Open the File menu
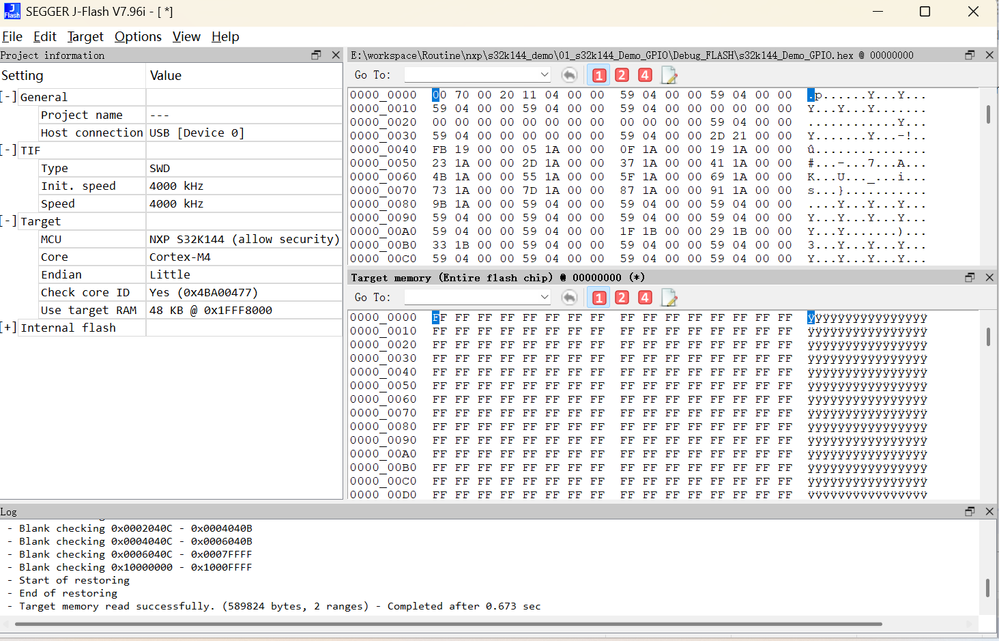The width and height of the screenshot is (999, 641). [12, 36]
